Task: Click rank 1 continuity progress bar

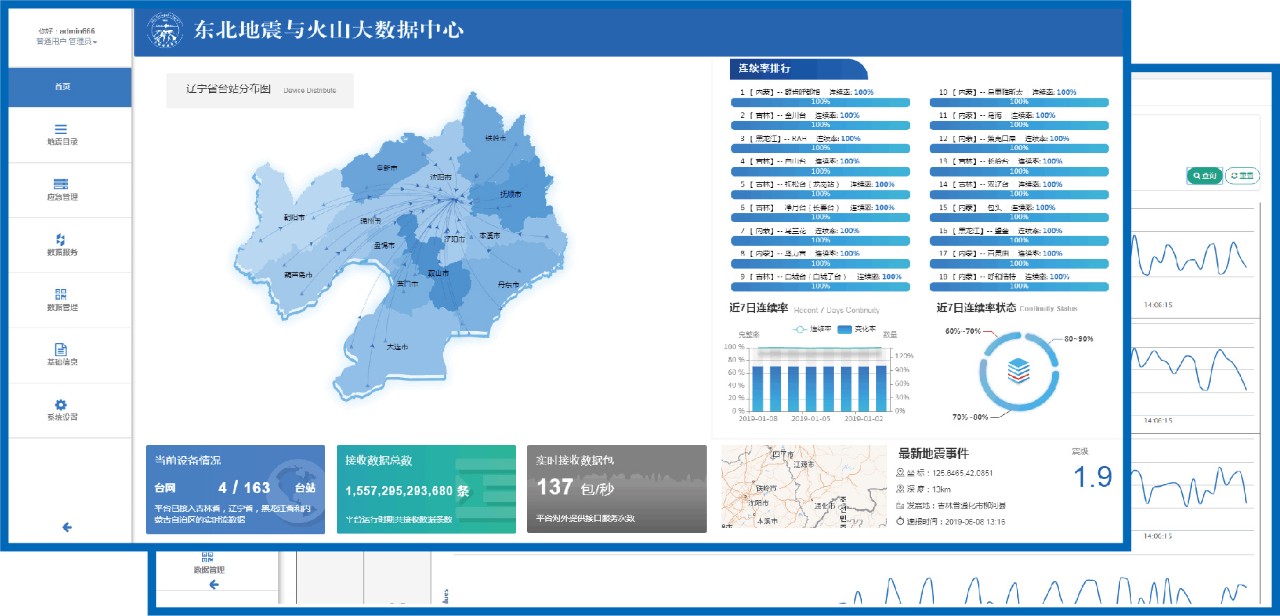Action: [x=820, y=102]
